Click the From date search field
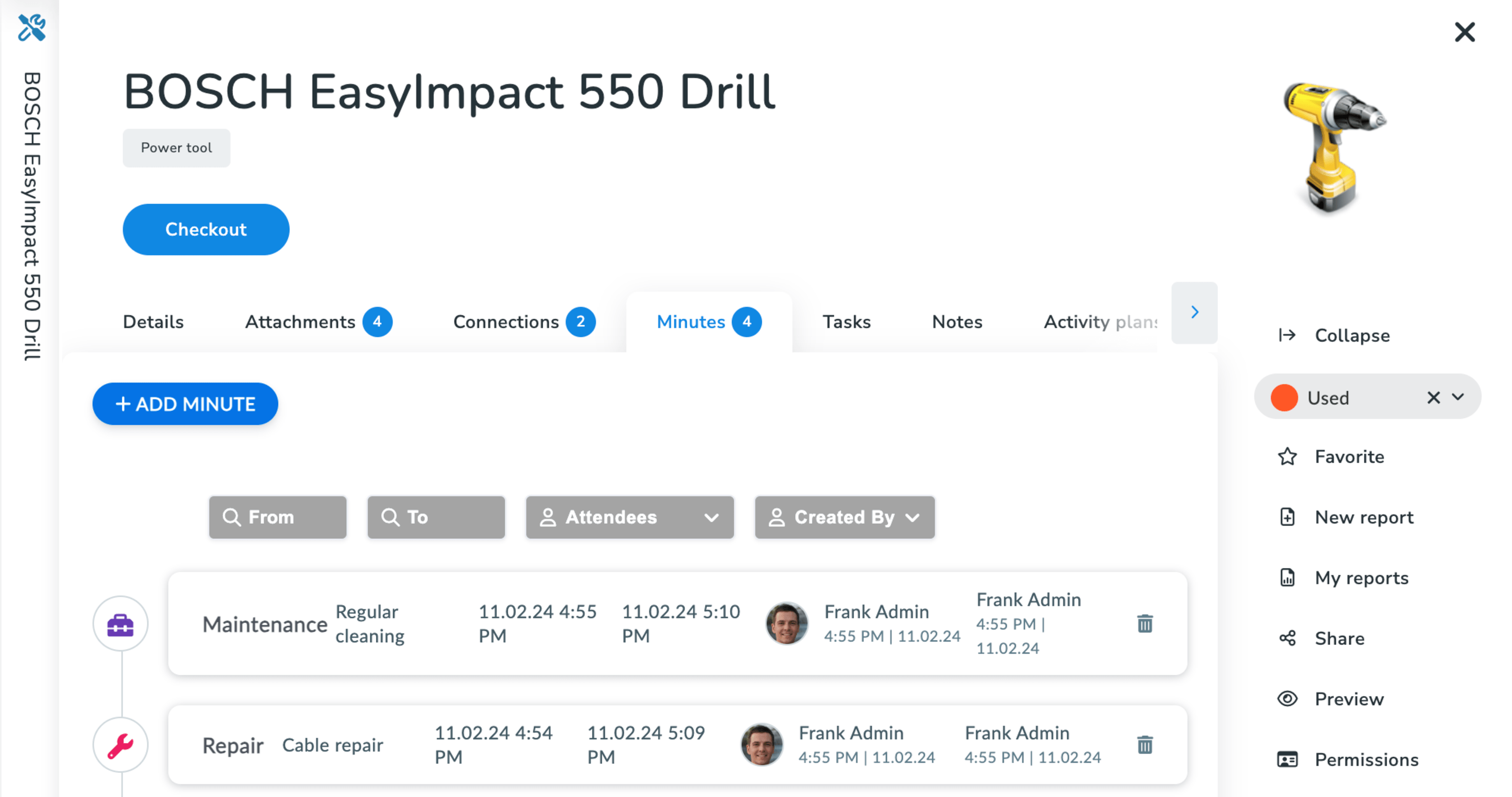The height and width of the screenshot is (797, 1512). (x=278, y=517)
